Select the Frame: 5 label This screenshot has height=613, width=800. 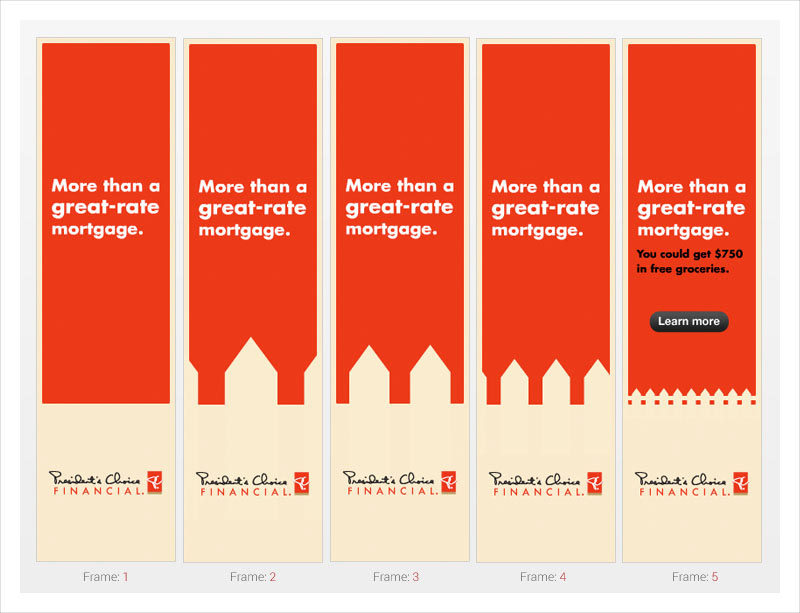[695, 577]
